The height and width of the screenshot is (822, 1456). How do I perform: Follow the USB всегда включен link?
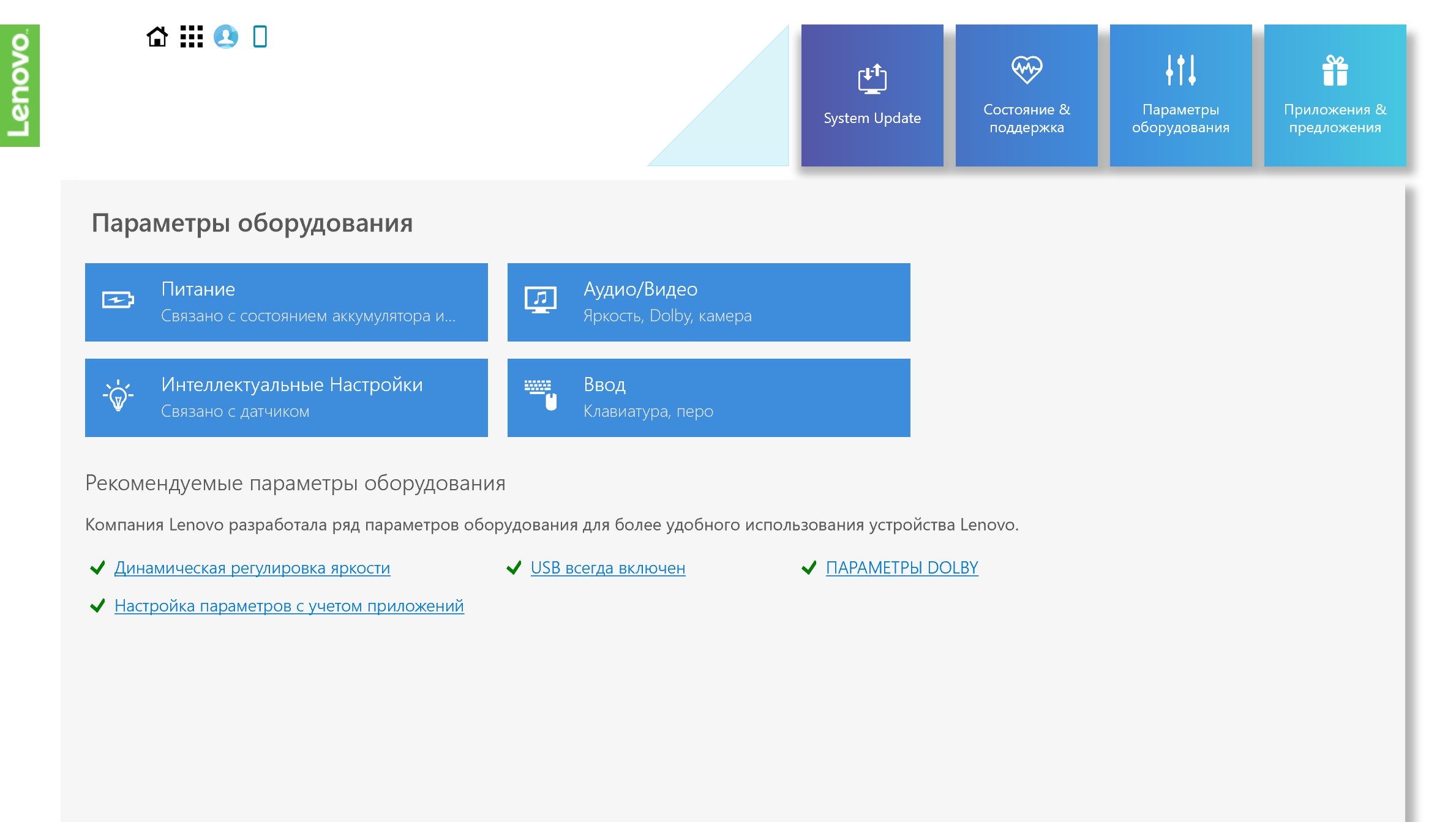(x=608, y=568)
